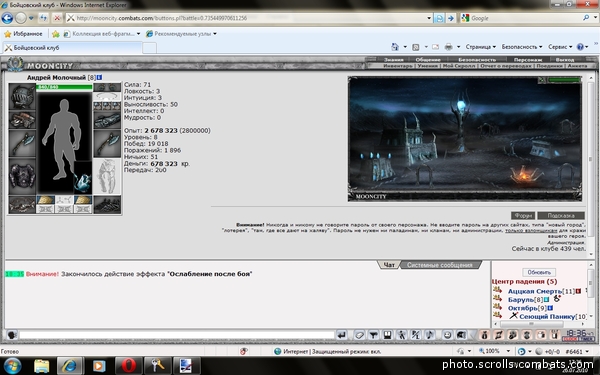The width and height of the screenshot is (600, 375).
Task: Click the send message arrow icon
Action: [x=342, y=335]
